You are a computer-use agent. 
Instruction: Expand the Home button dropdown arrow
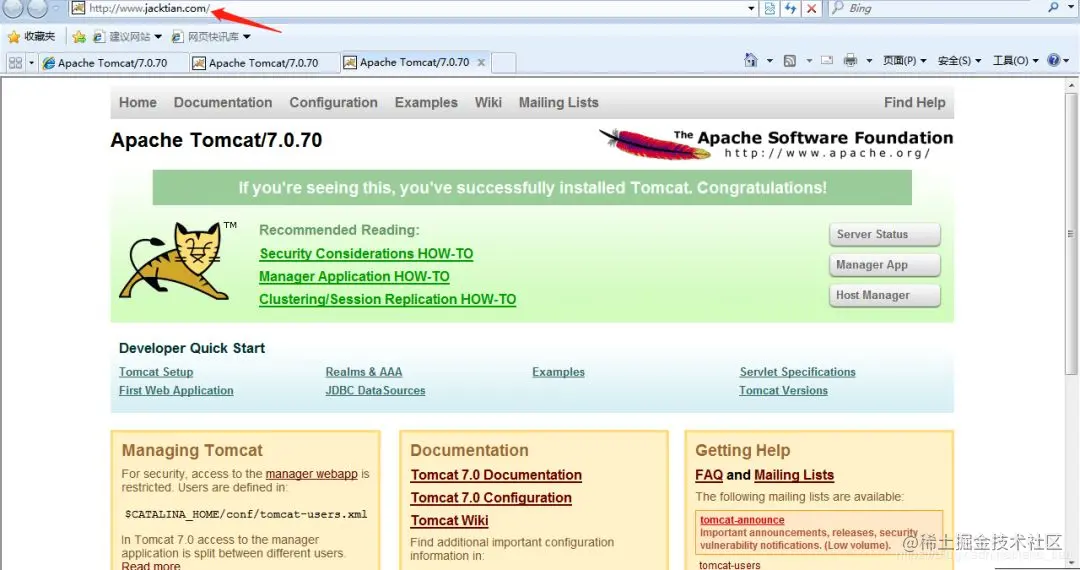(769, 61)
